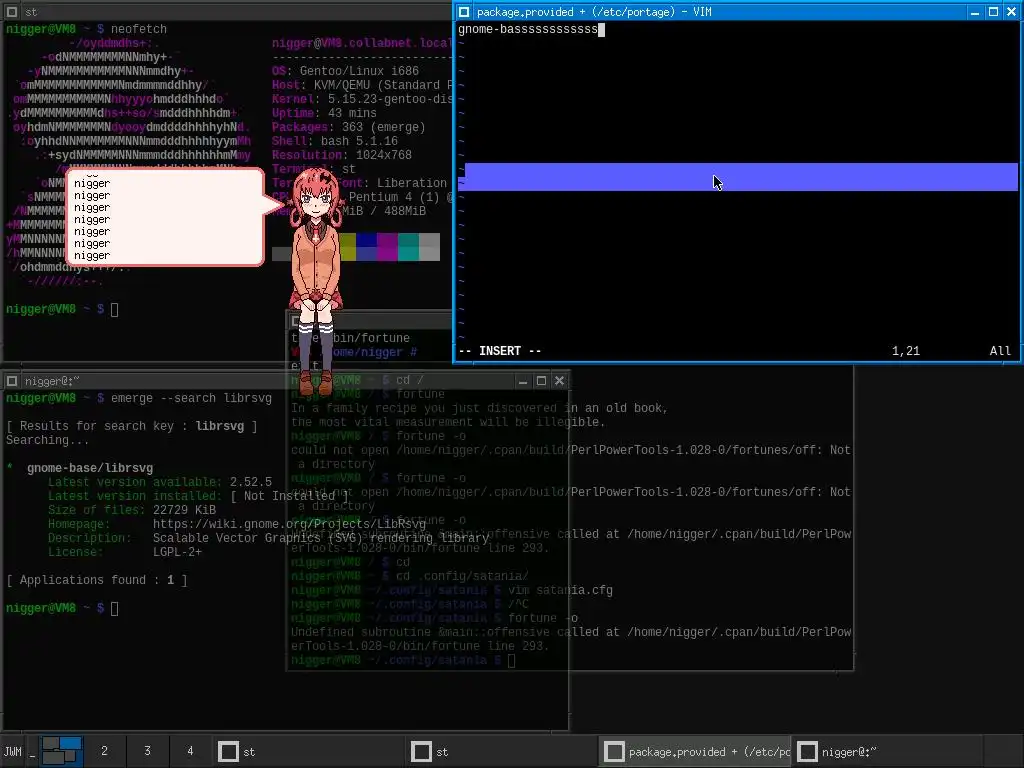Click the 'Resolution: 1024x768' neofetch line
1024x768 pixels.
pyautogui.click(x=342, y=155)
